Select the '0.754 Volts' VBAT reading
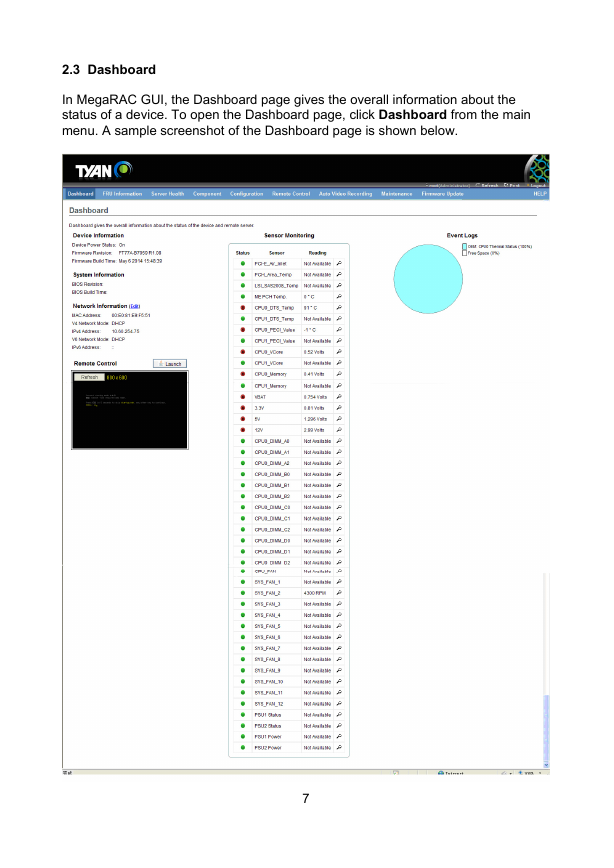 [x=316, y=397]
